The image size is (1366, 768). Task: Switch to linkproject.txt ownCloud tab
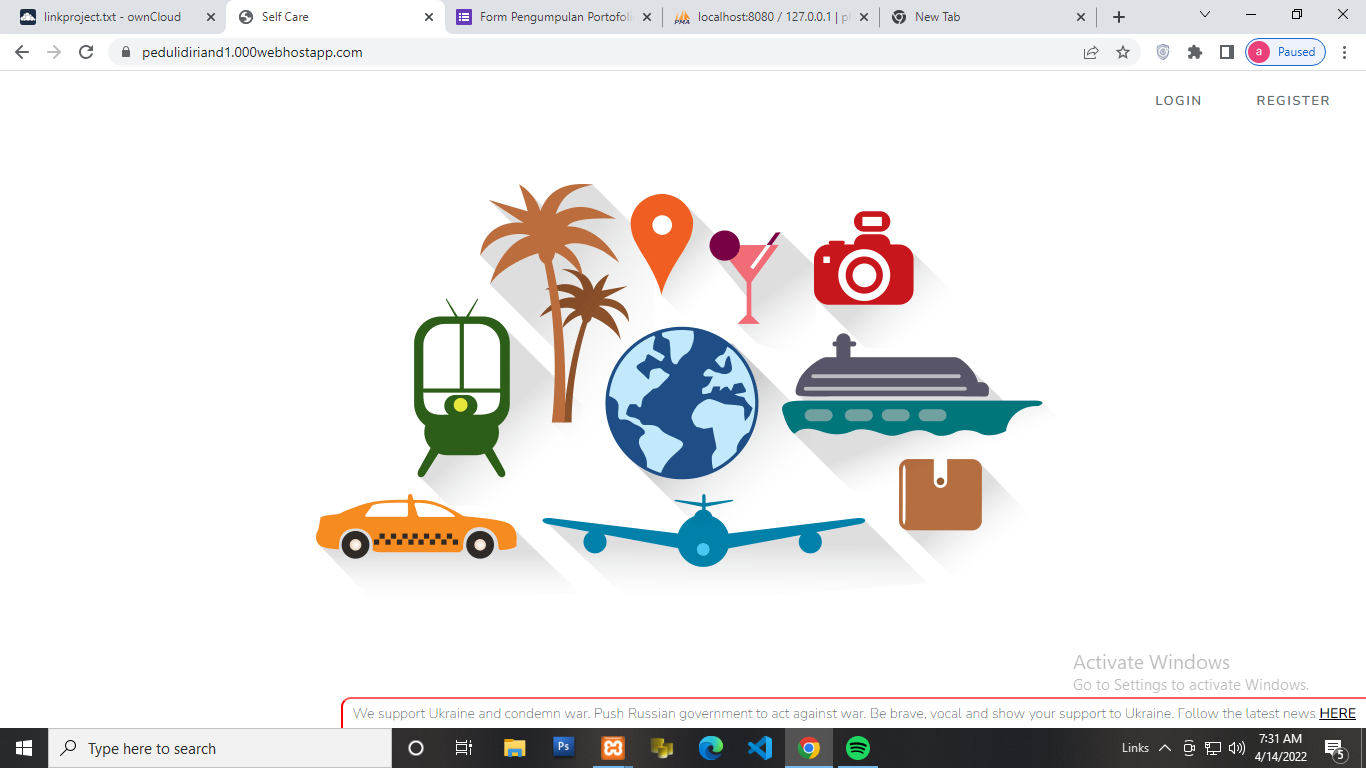(112, 17)
